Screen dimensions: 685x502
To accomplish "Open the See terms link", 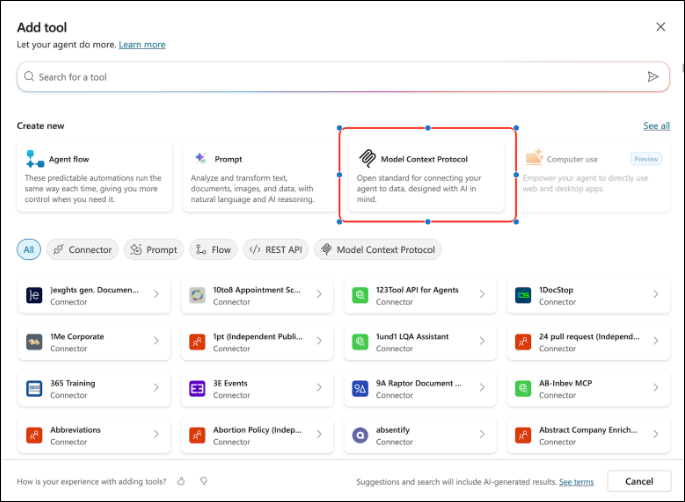I will (576, 481).
